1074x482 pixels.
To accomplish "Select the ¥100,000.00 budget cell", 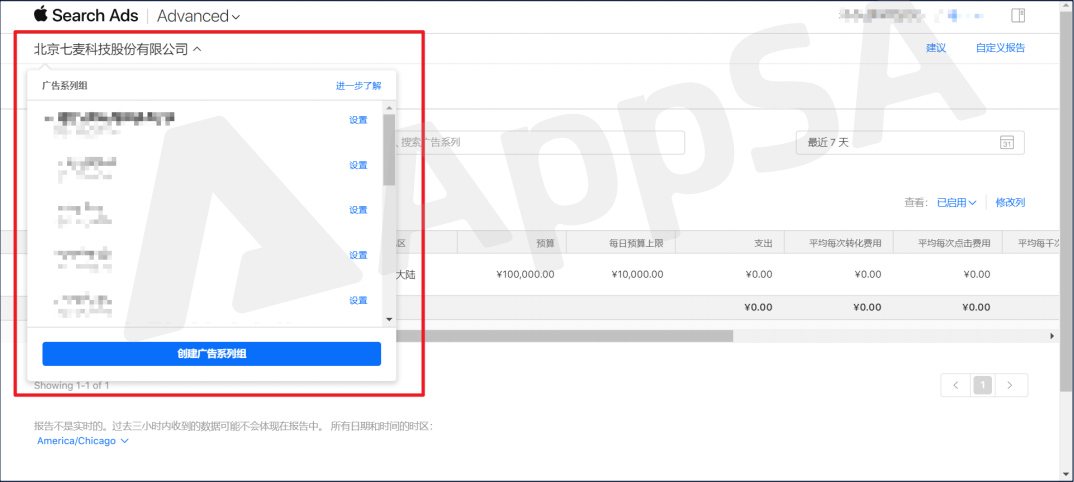I will coord(525,275).
